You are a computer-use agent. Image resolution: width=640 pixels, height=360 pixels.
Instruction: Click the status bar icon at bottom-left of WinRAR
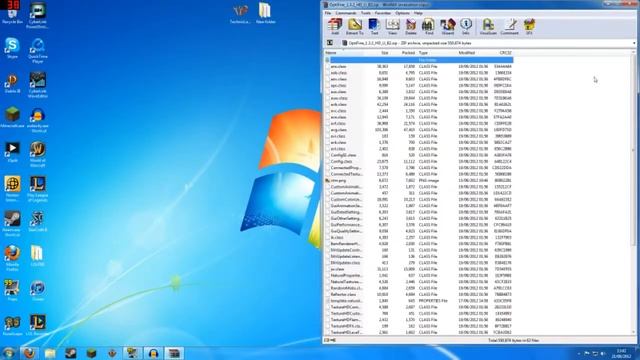[330, 340]
